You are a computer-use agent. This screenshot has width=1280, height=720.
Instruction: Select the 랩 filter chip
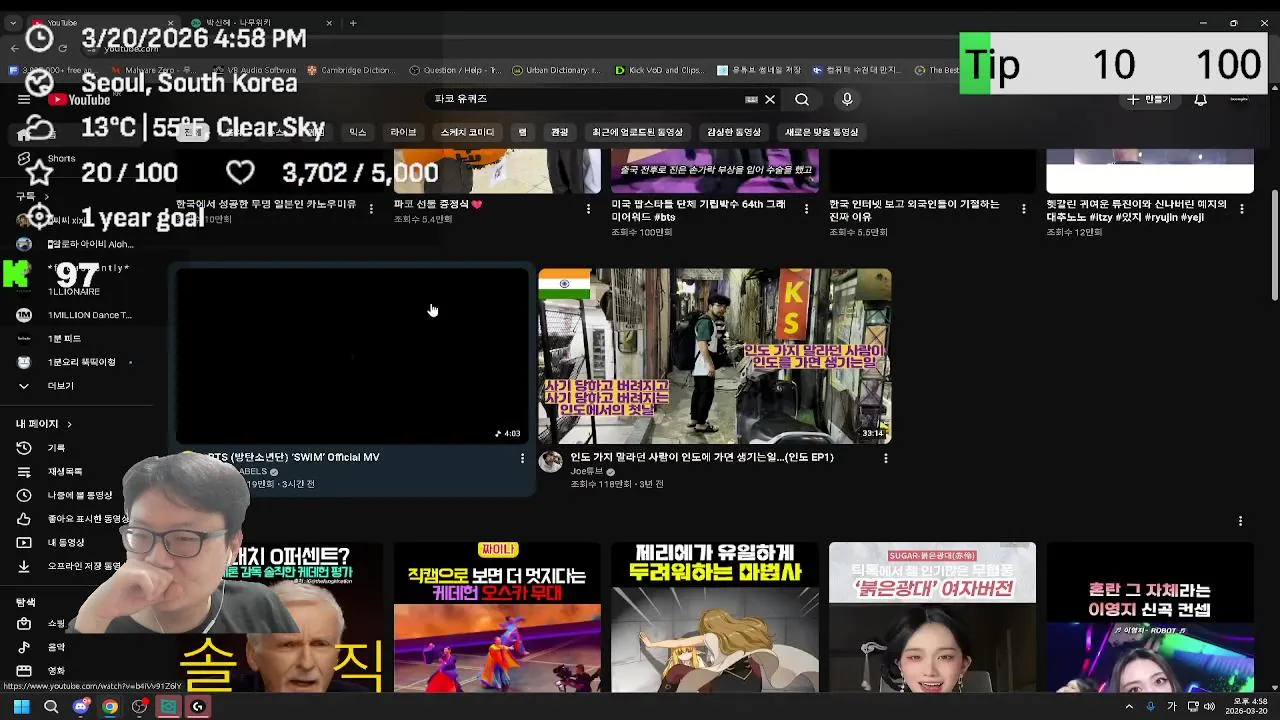click(x=522, y=132)
